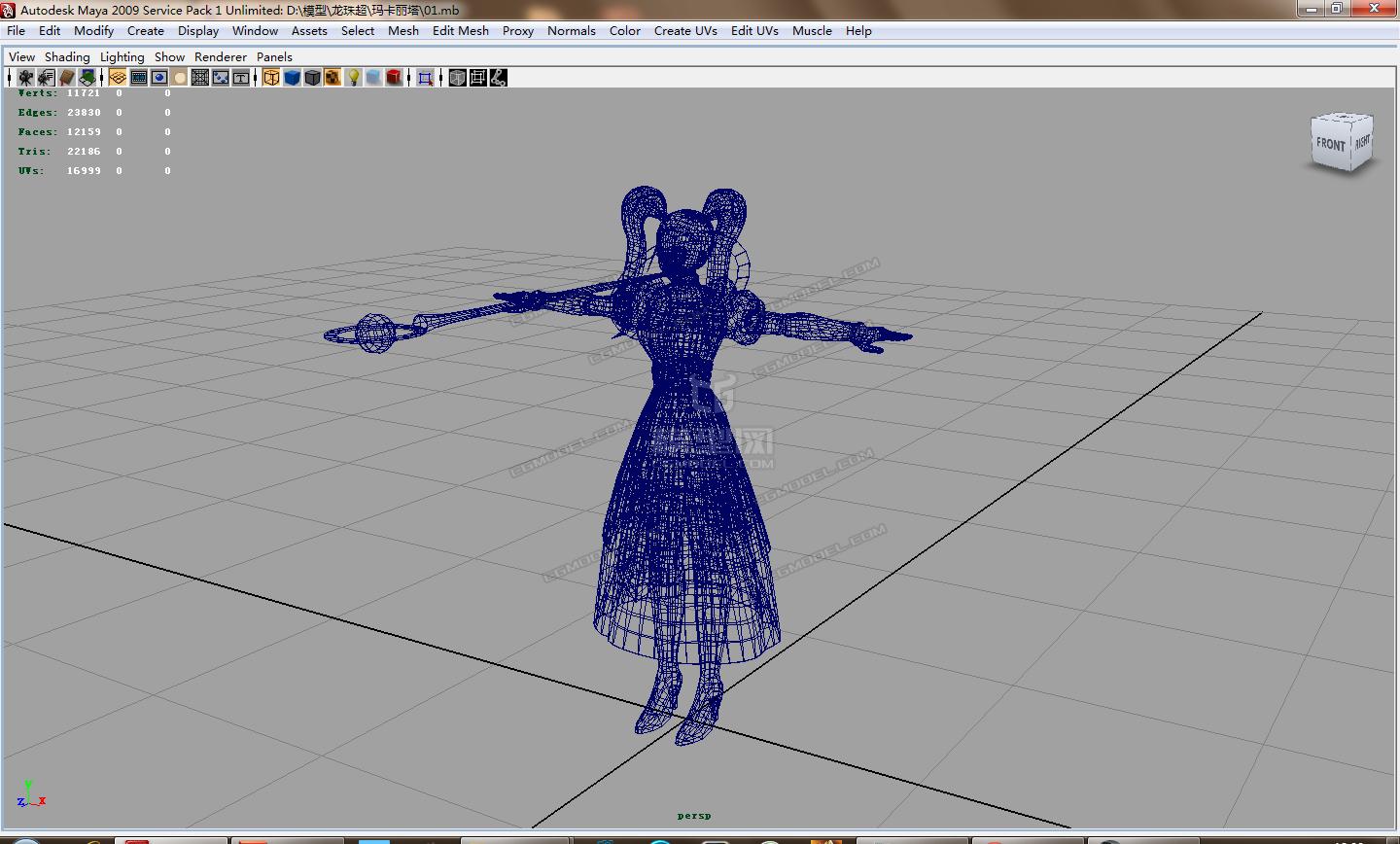Open the panel Panels menu

(x=274, y=57)
